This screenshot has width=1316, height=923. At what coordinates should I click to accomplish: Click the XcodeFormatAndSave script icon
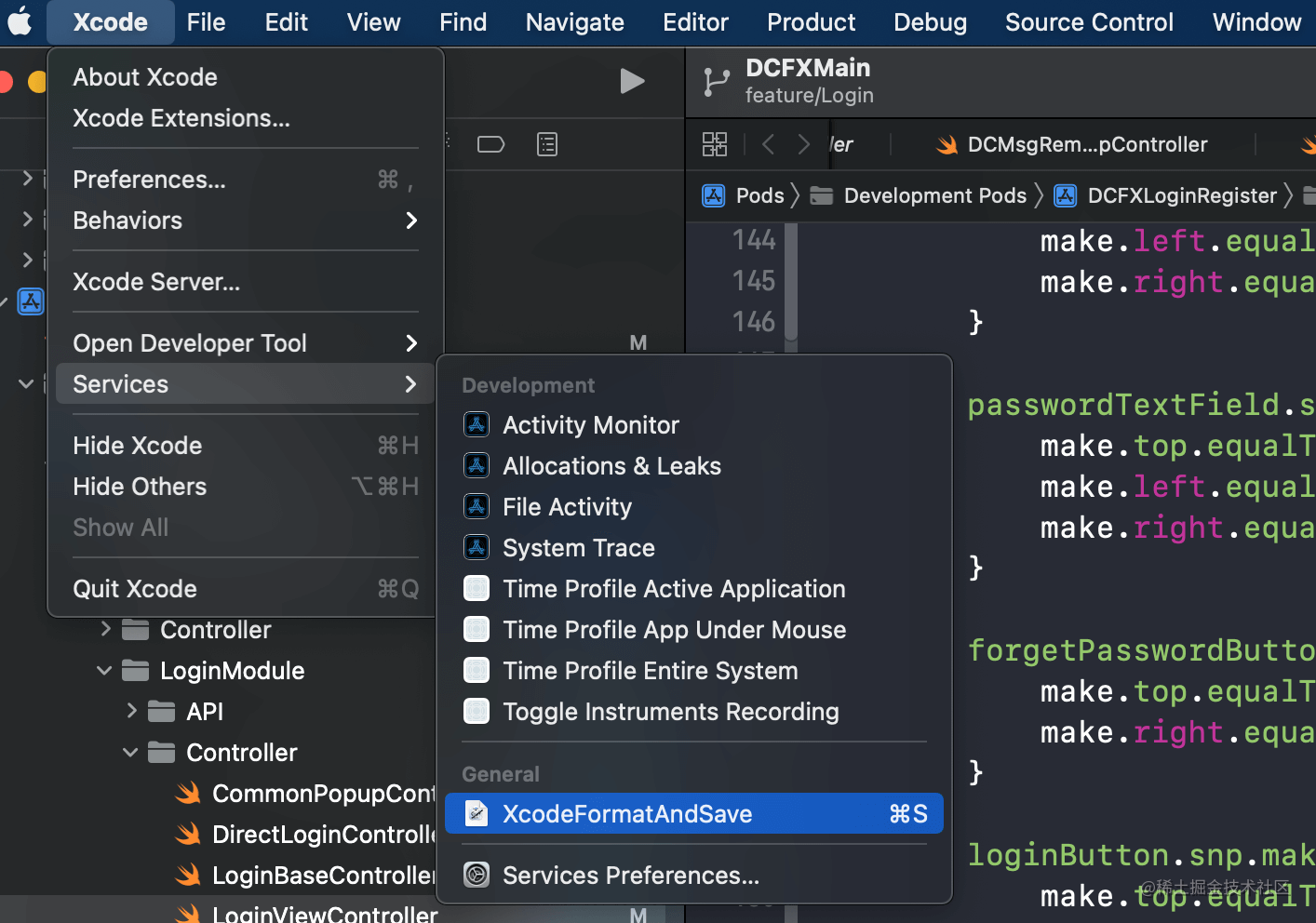(477, 814)
